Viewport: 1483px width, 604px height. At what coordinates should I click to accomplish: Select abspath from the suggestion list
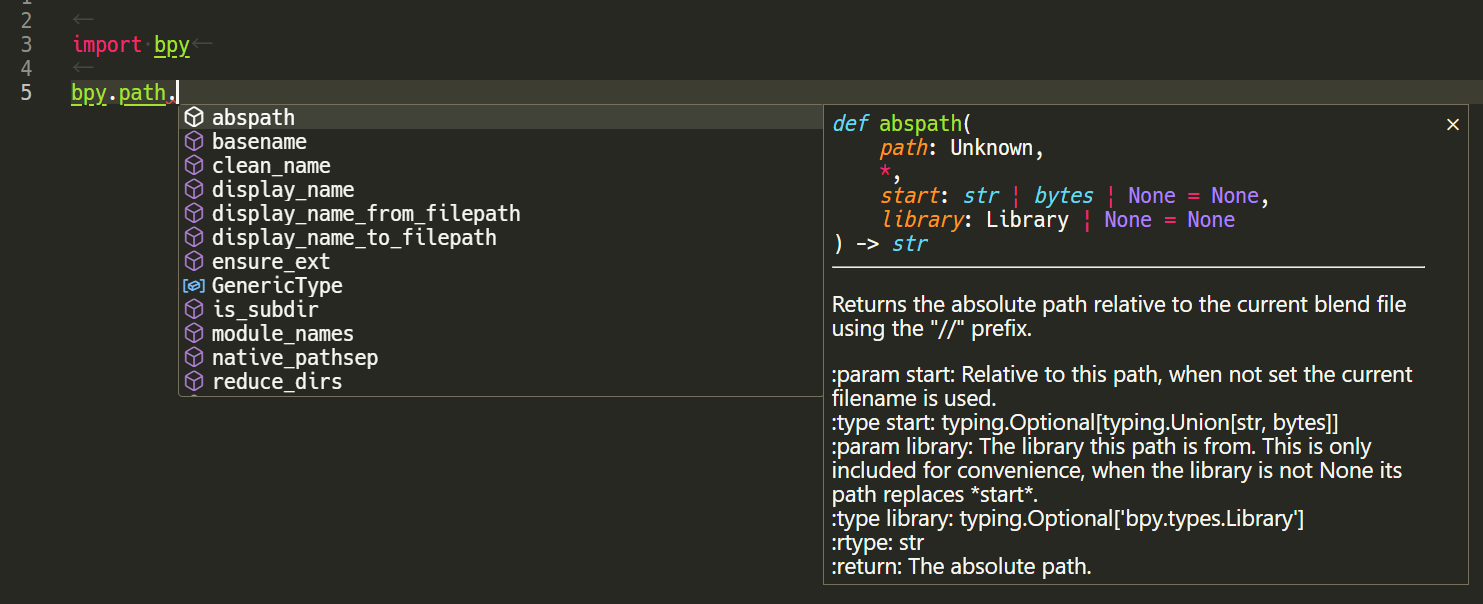point(253,117)
